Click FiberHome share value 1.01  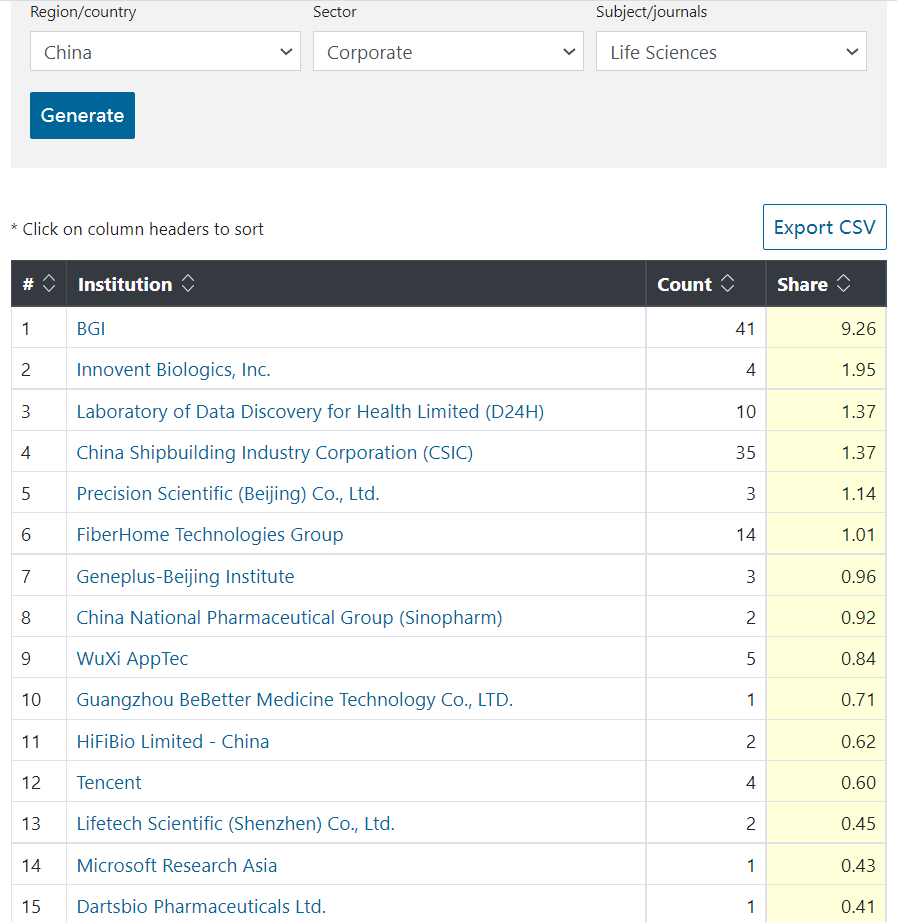tap(858, 535)
